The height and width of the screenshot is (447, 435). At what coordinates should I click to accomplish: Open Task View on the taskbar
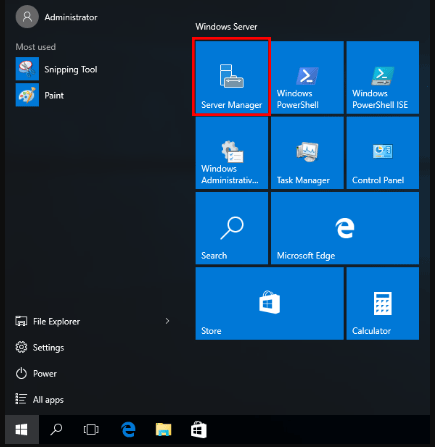pyautogui.click(x=91, y=430)
